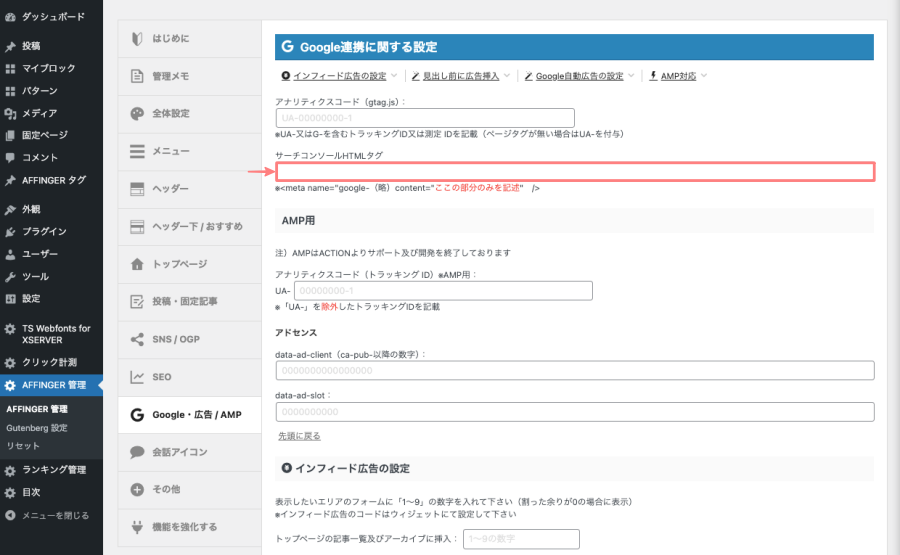Click the マイブロック grid icon
900x555 pixels.
[x=10, y=69]
